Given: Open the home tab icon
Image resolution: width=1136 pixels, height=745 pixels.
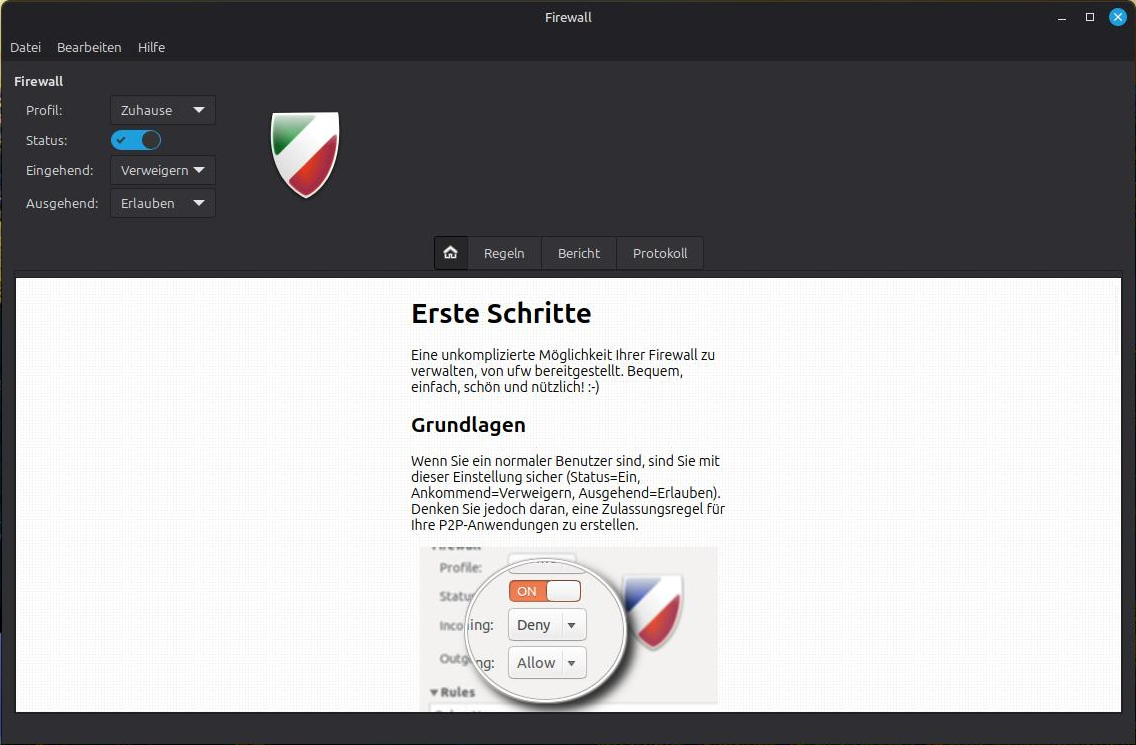Looking at the screenshot, I should tap(451, 253).
